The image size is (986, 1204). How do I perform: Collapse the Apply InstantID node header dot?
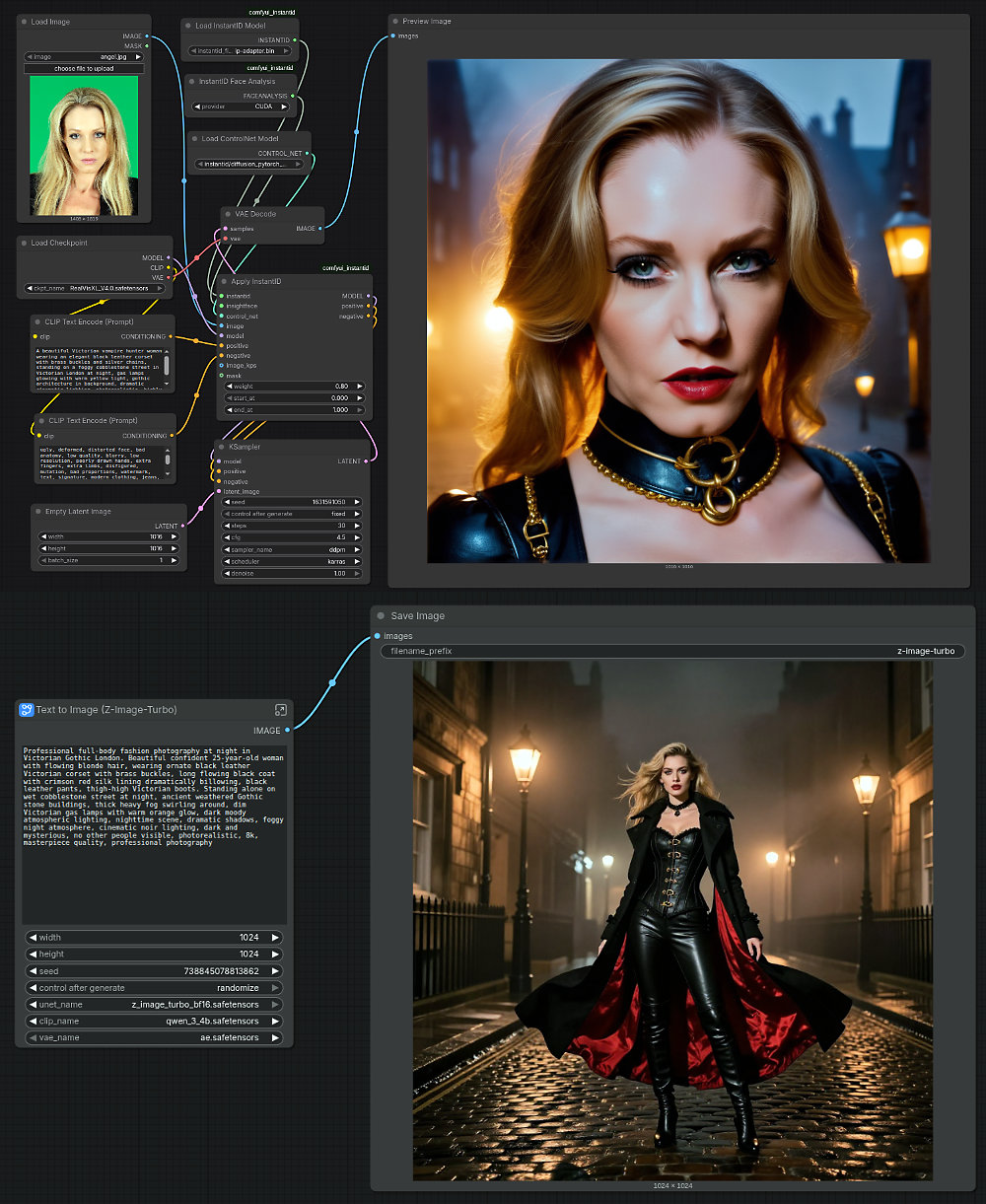tap(225, 281)
